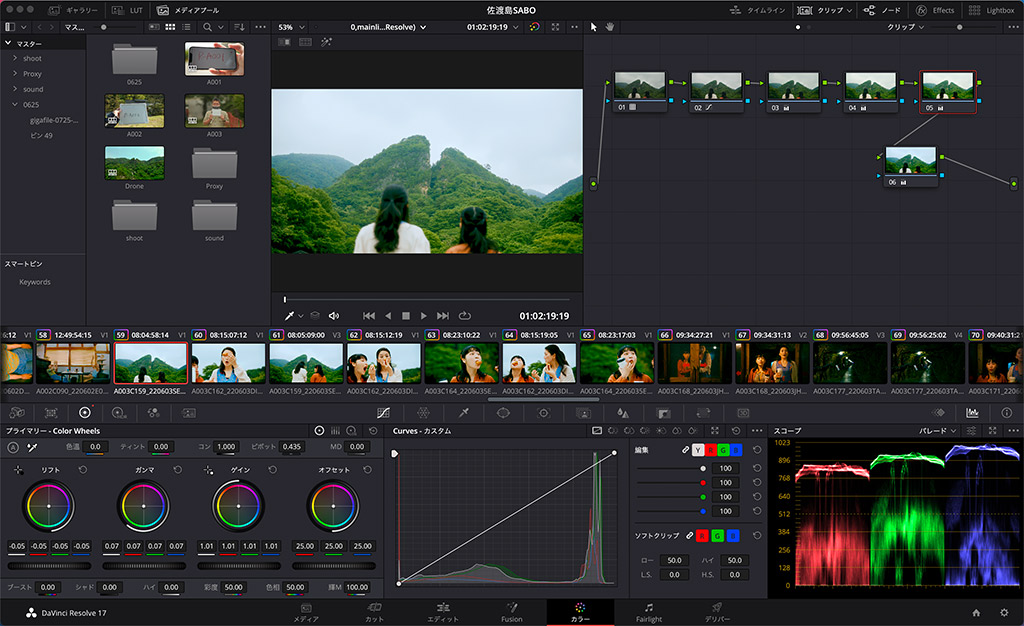The image size is (1024, 626).
Task: Open the viewer timecode options dropdown
Action: [516, 27]
